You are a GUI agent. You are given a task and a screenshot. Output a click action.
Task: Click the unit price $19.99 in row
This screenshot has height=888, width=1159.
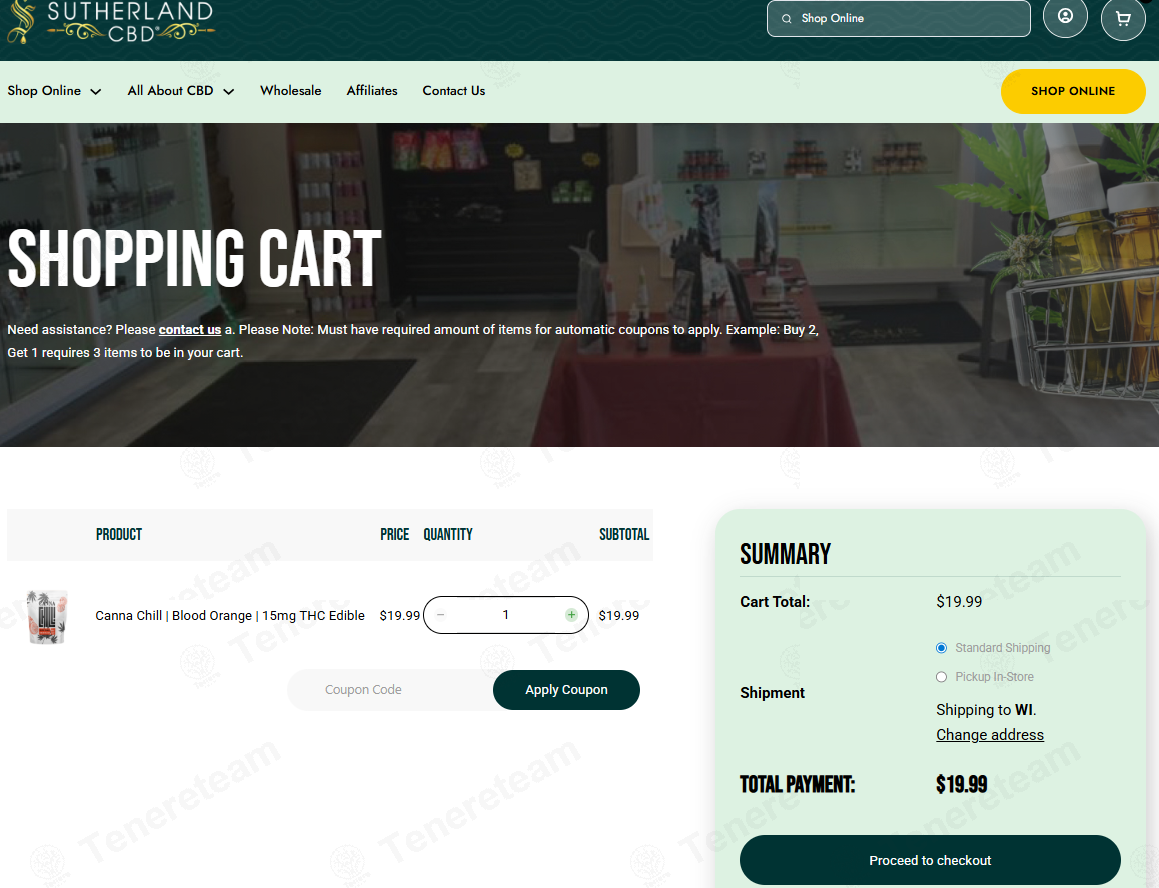[x=400, y=615]
